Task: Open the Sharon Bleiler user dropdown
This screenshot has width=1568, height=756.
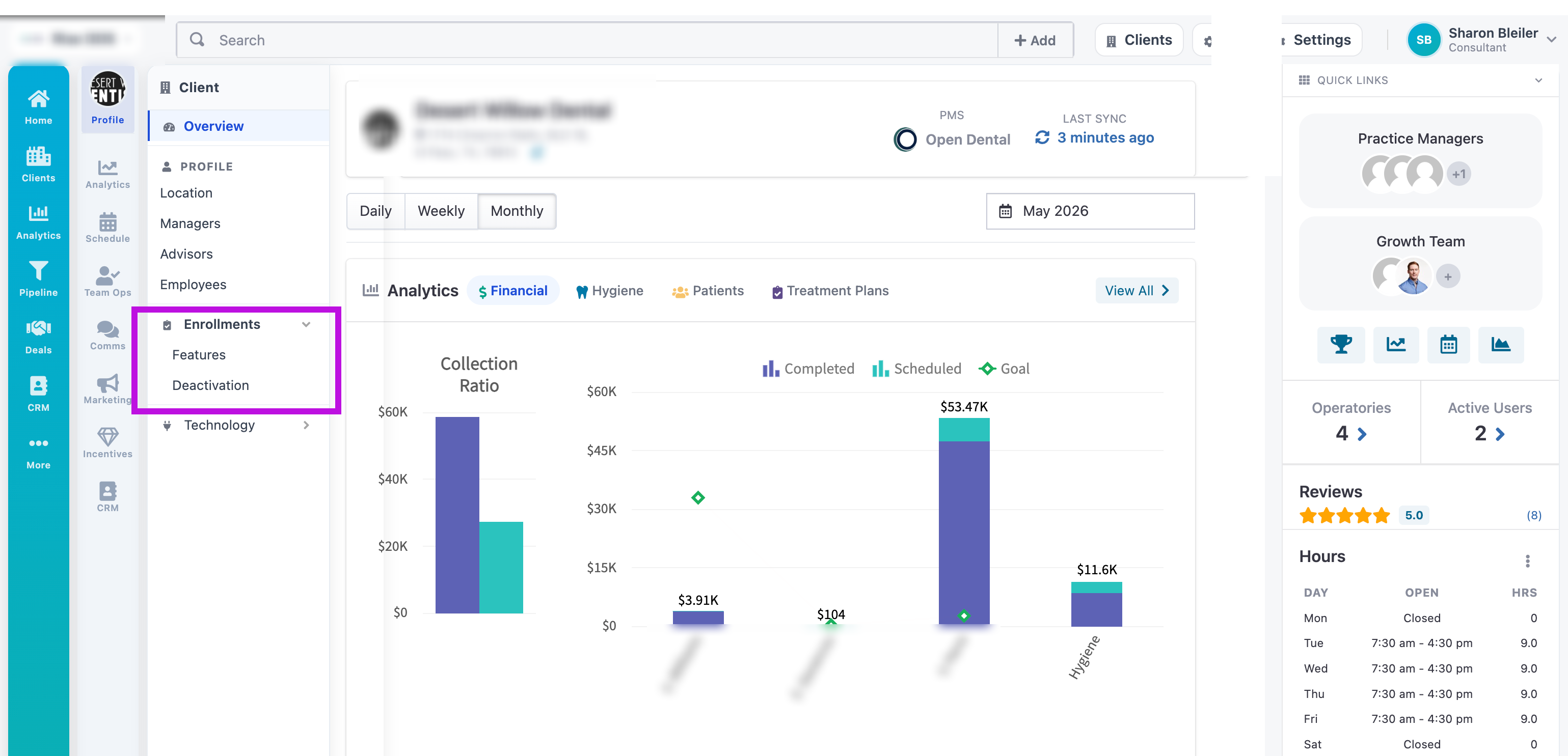Action: 1551,39
